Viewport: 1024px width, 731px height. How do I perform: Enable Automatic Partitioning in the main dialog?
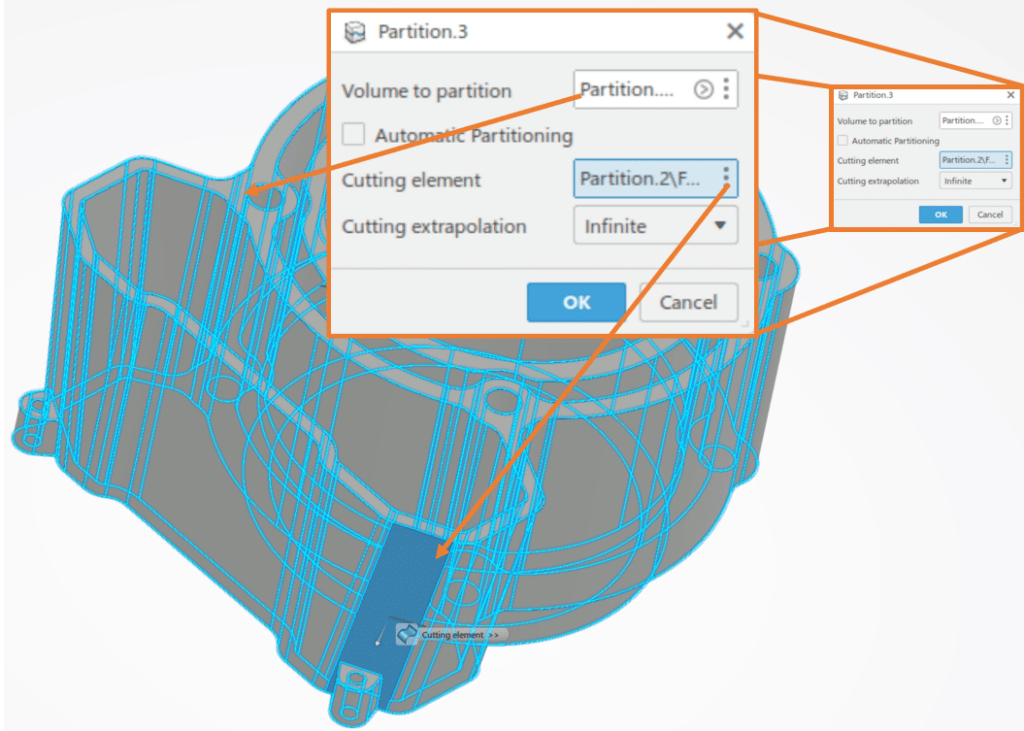click(x=353, y=135)
